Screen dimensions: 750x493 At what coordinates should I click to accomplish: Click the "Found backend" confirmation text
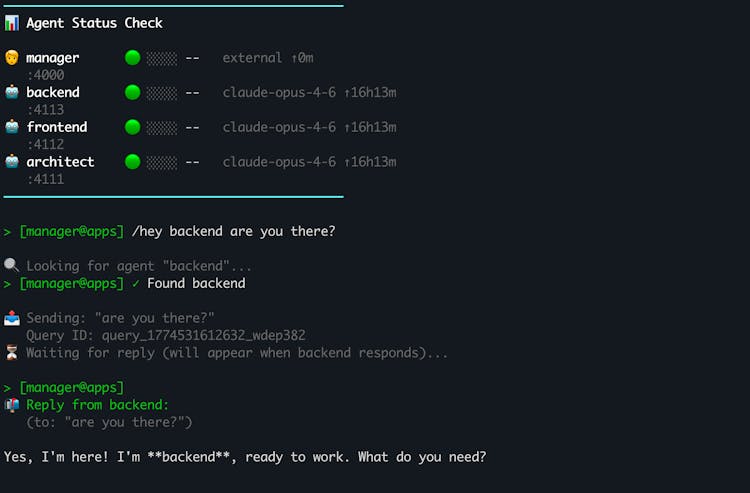(x=196, y=283)
